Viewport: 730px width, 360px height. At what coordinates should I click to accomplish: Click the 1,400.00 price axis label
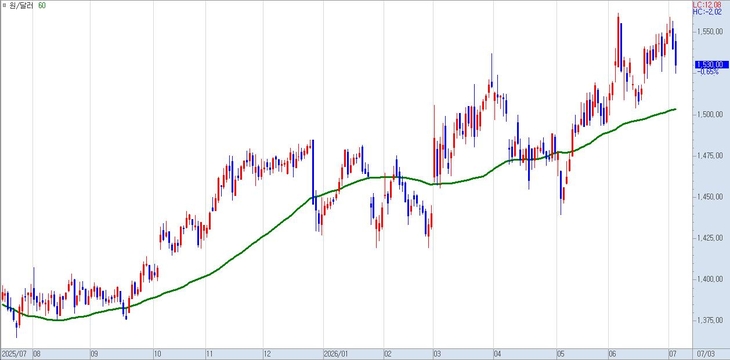[x=710, y=279]
